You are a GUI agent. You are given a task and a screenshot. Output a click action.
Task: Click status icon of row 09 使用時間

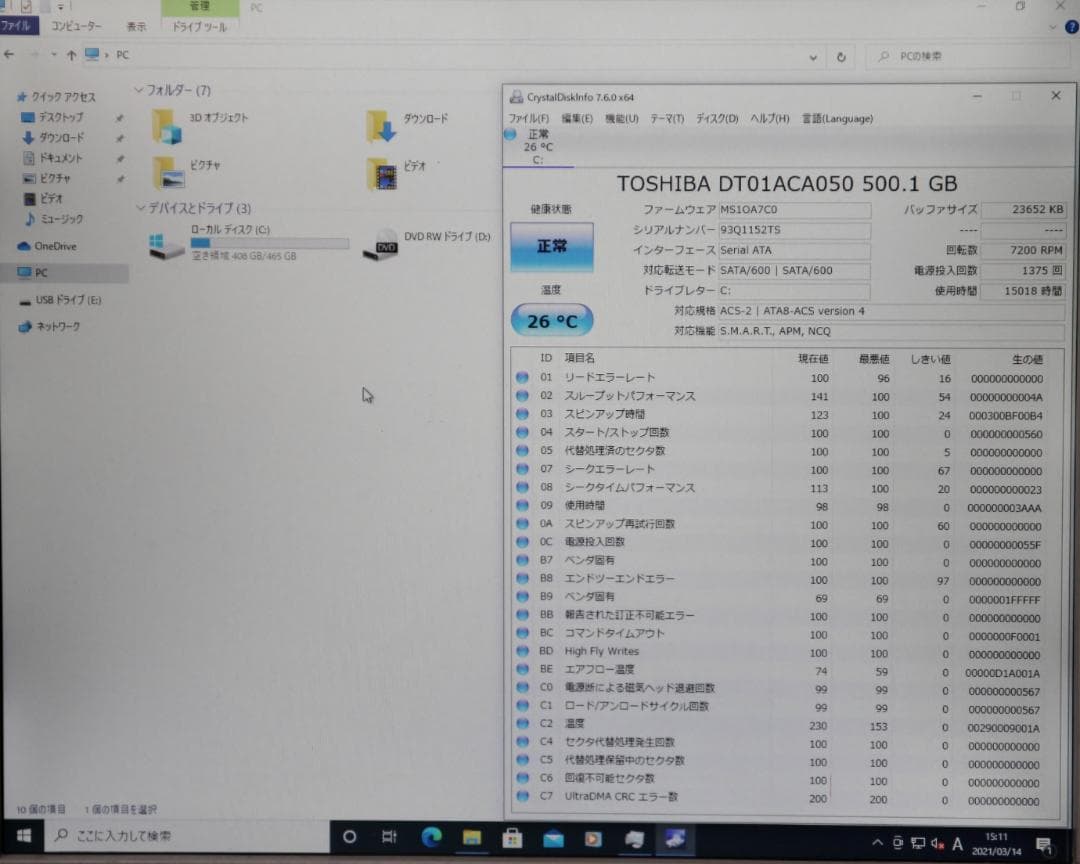tap(522, 506)
